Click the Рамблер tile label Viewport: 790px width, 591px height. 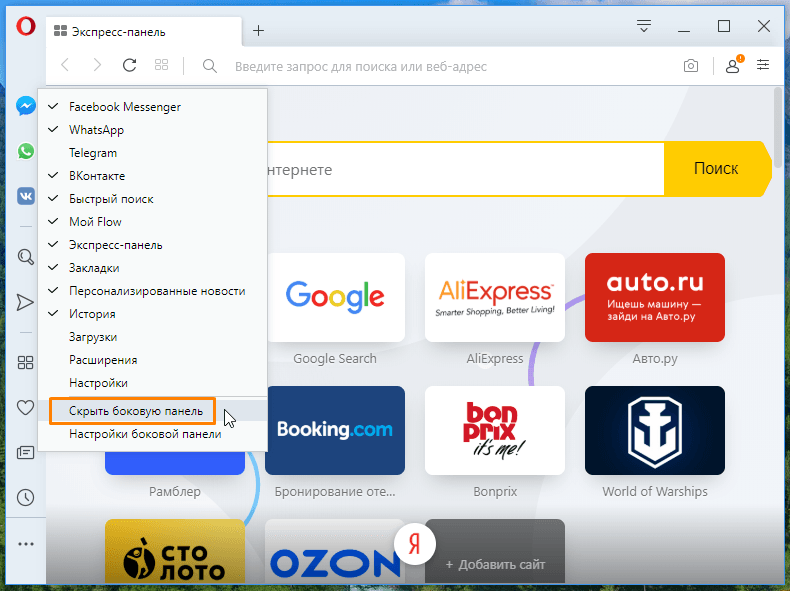click(175, 491)
